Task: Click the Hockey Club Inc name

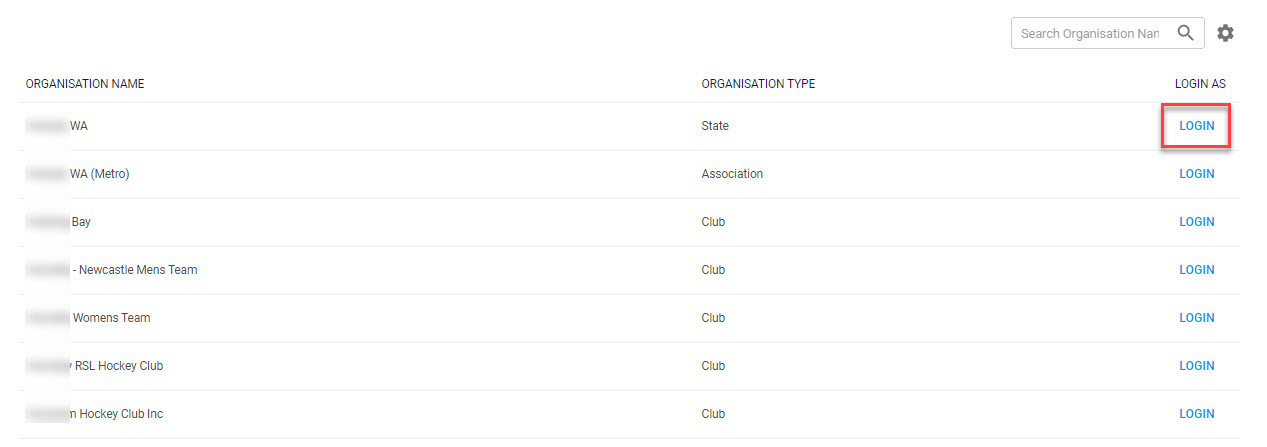Action: [114, 414]
